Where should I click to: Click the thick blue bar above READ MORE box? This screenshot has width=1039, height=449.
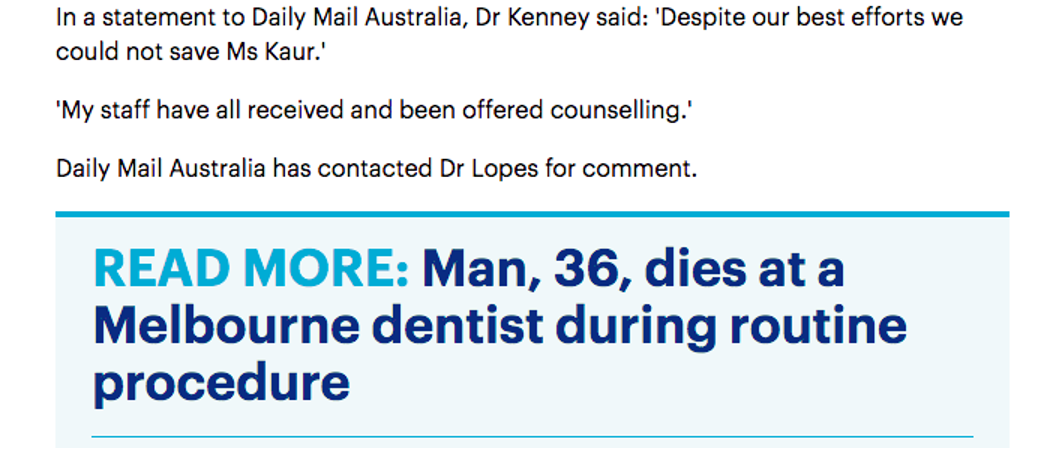[x=532, y=214]
